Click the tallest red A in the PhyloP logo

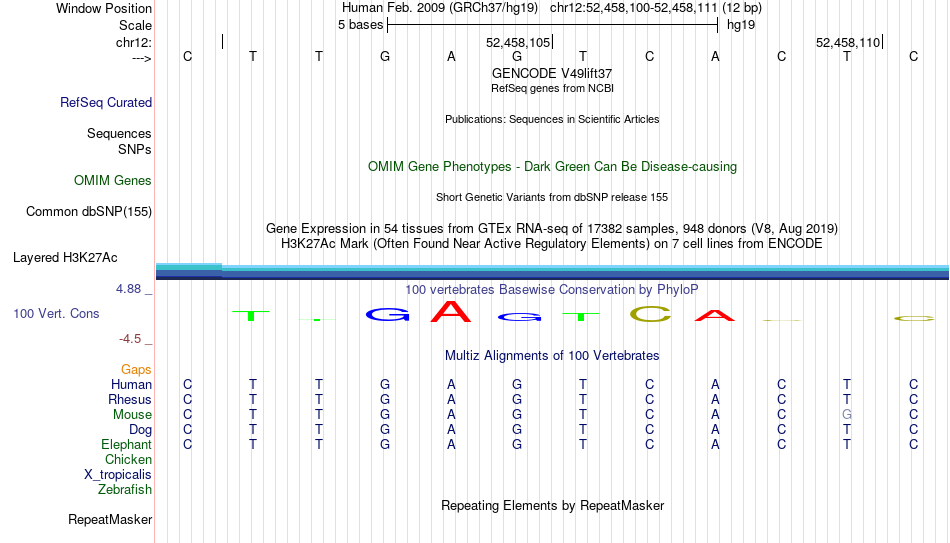pos(451,311)
